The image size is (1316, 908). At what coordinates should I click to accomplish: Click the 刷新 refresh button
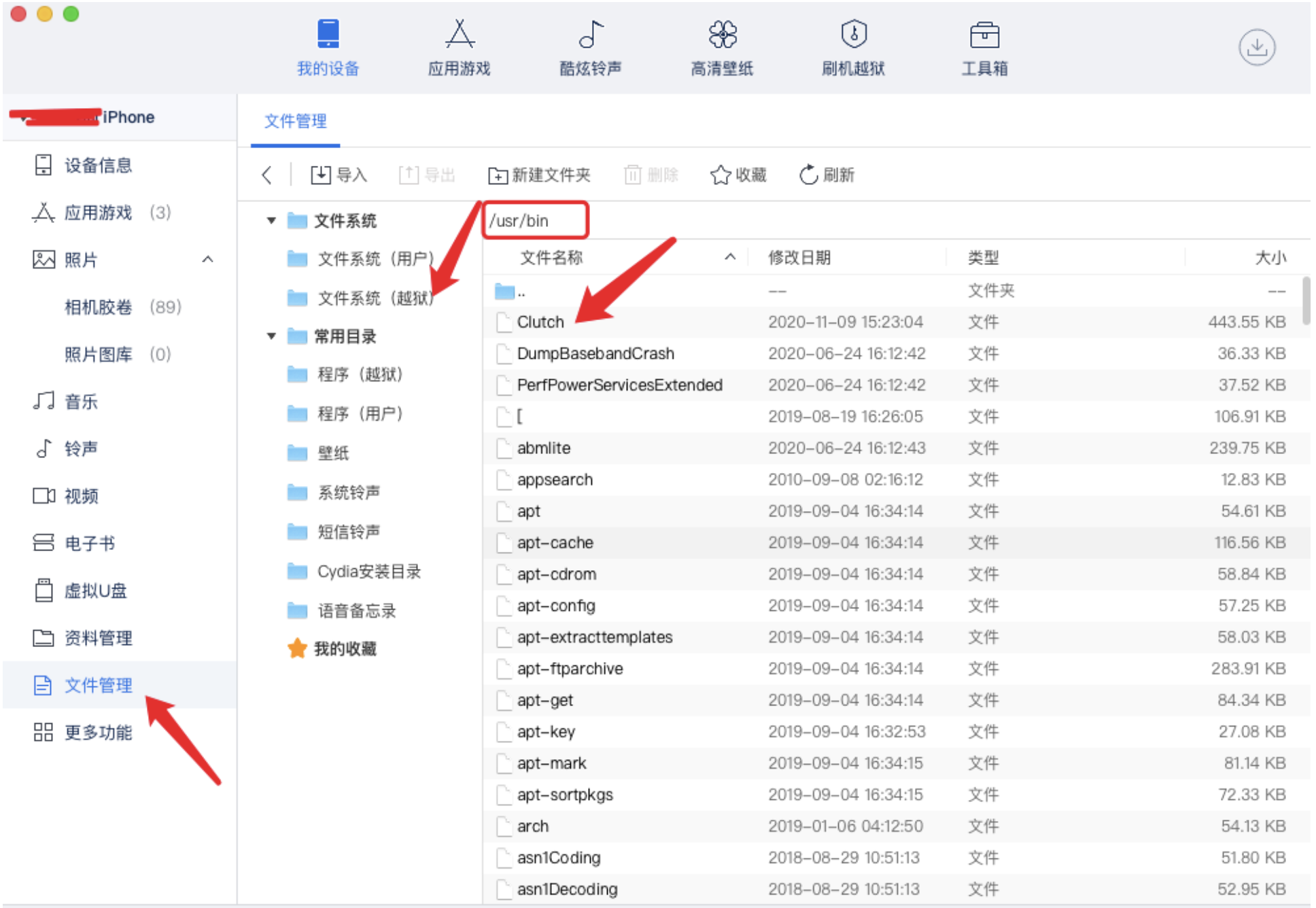(x=826, y=175)
